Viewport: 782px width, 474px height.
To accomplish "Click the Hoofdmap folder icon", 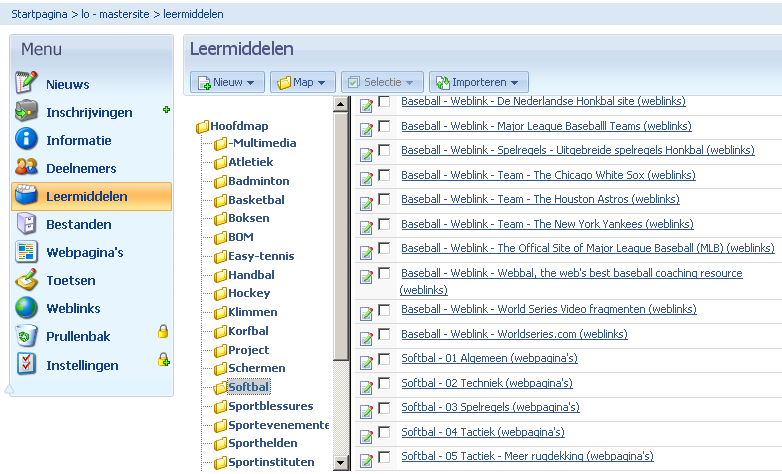I will [x=202, y=127].
